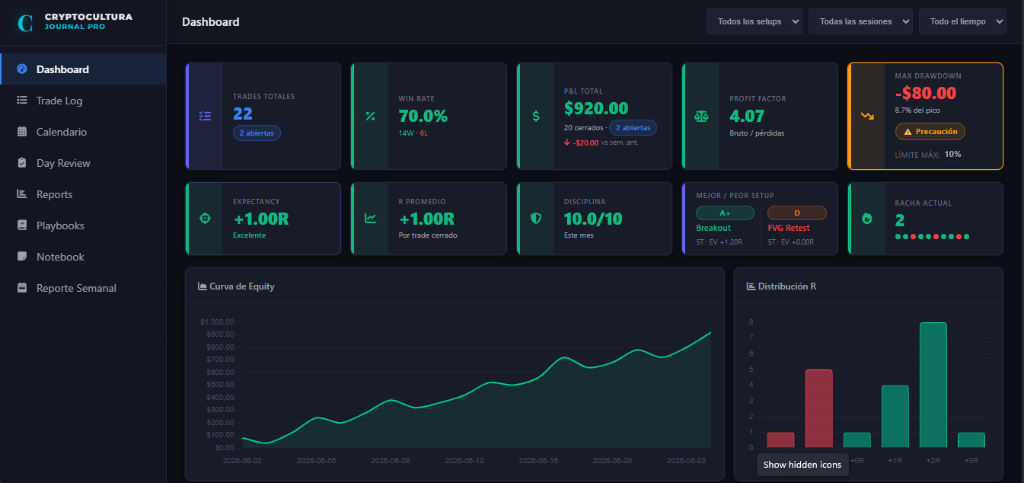The width and height of the screenshot is (1024, 483).
Task: Click the A+ best setup badge
Action: [x=725, y=213]
